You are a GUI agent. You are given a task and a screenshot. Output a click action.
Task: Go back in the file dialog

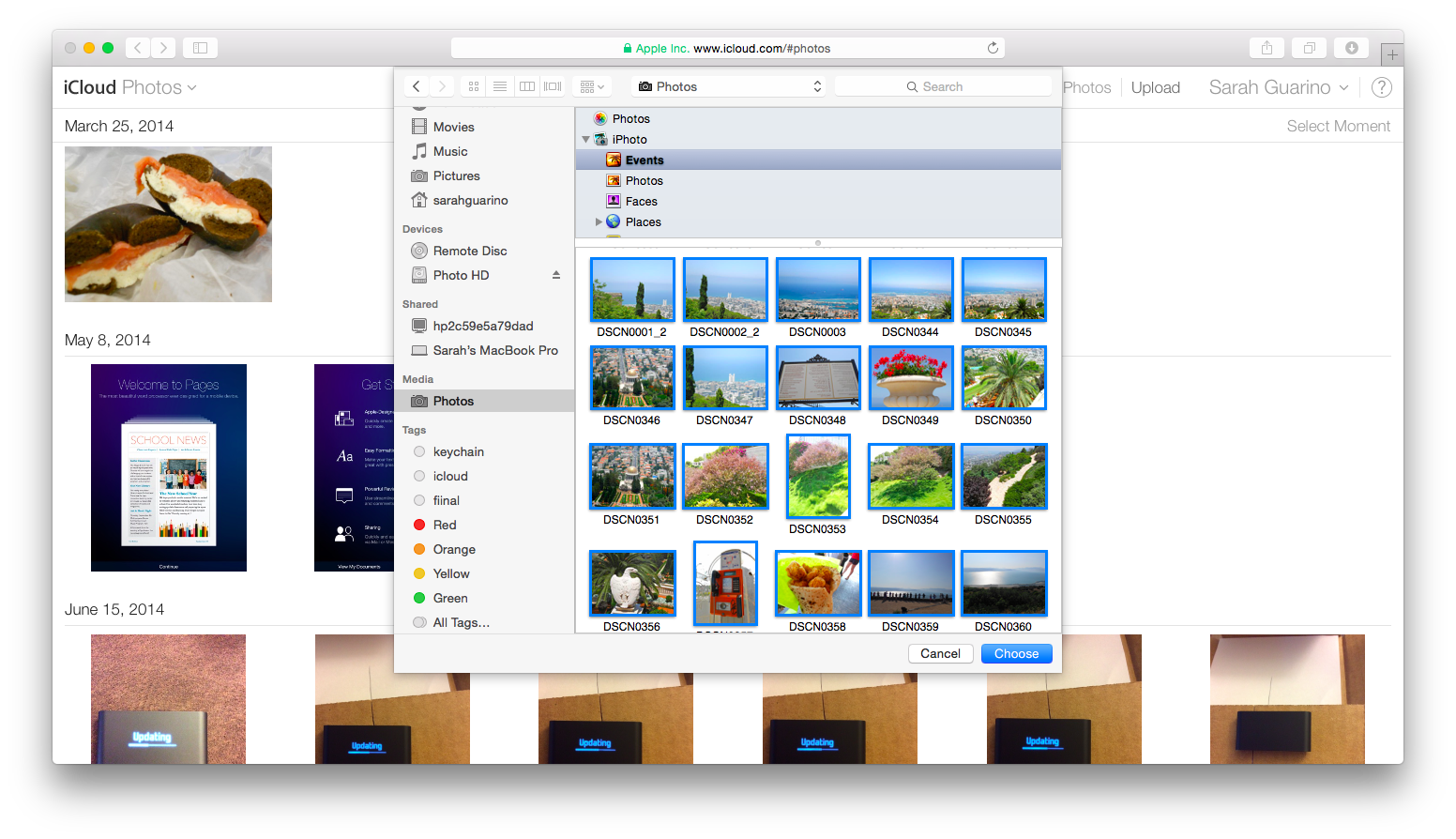coord(417,86)
